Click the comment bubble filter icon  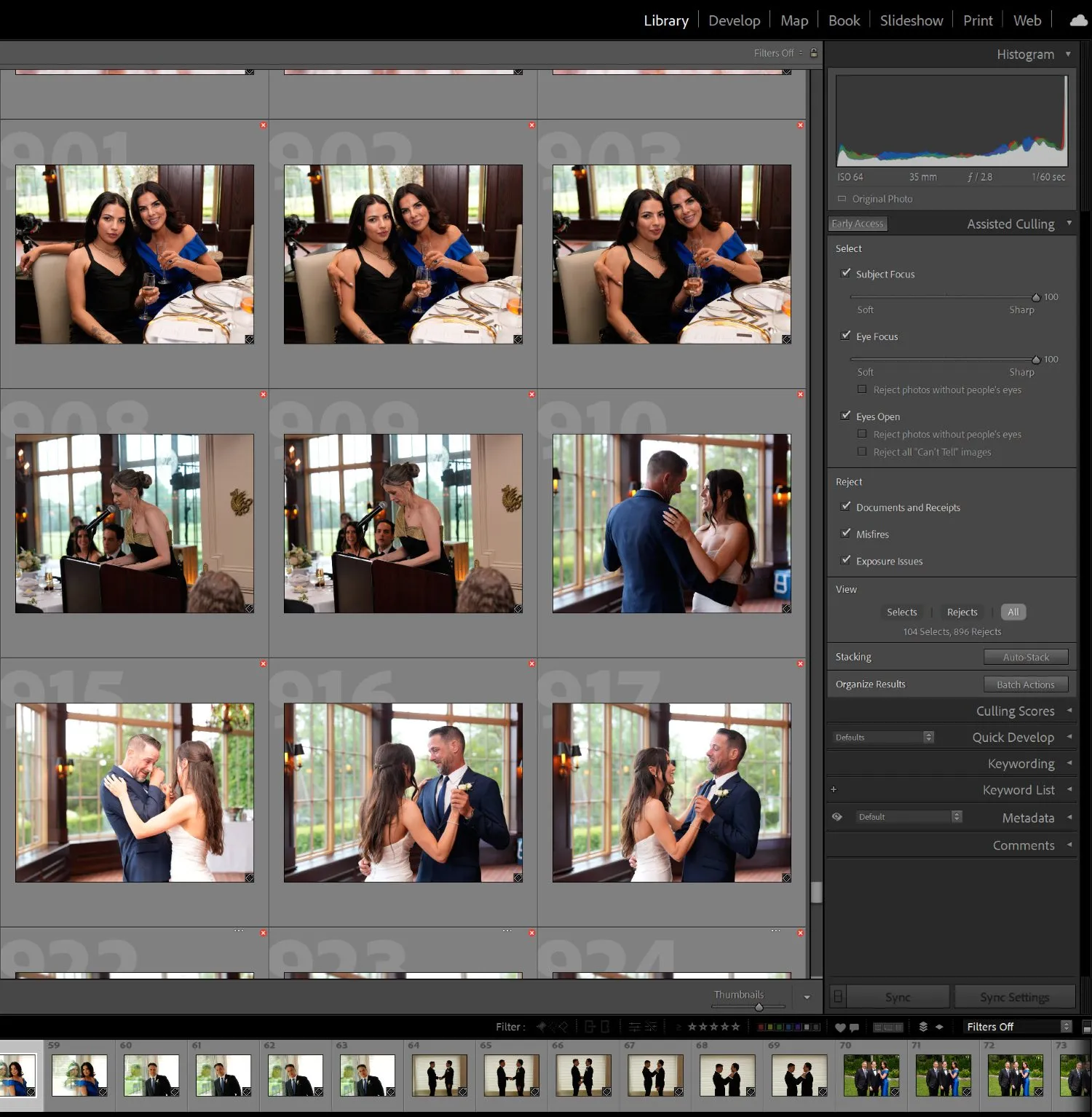coord(853,1027)
